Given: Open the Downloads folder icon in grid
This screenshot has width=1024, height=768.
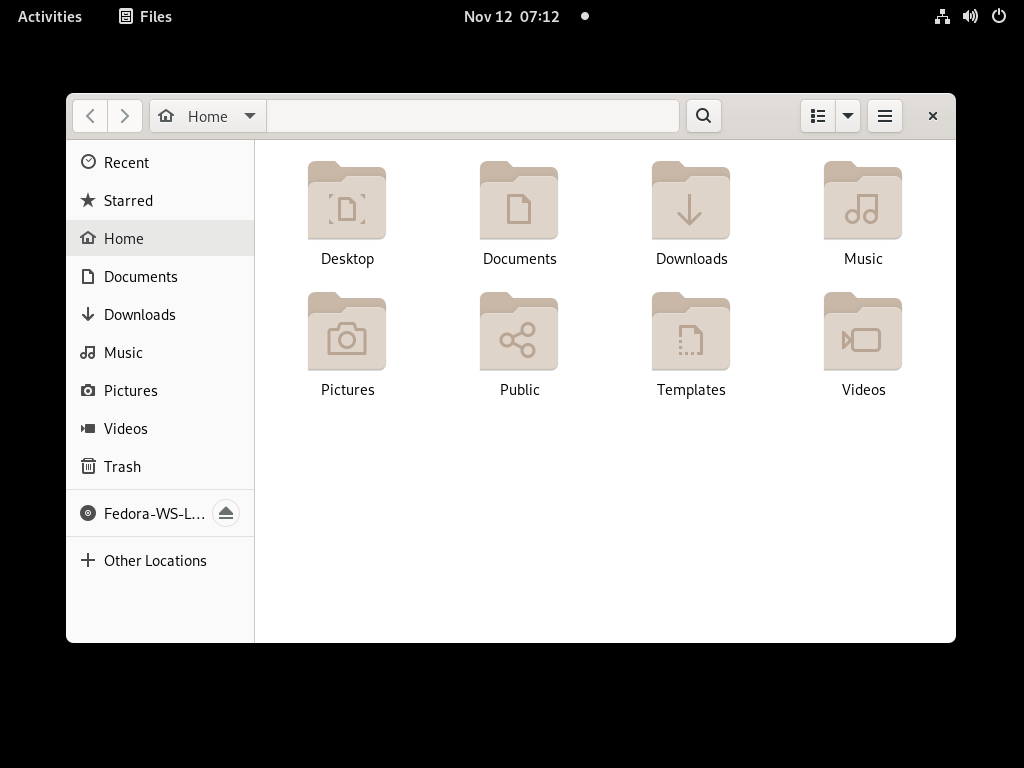Looking at the screenshot, I should tap(691, 200).
